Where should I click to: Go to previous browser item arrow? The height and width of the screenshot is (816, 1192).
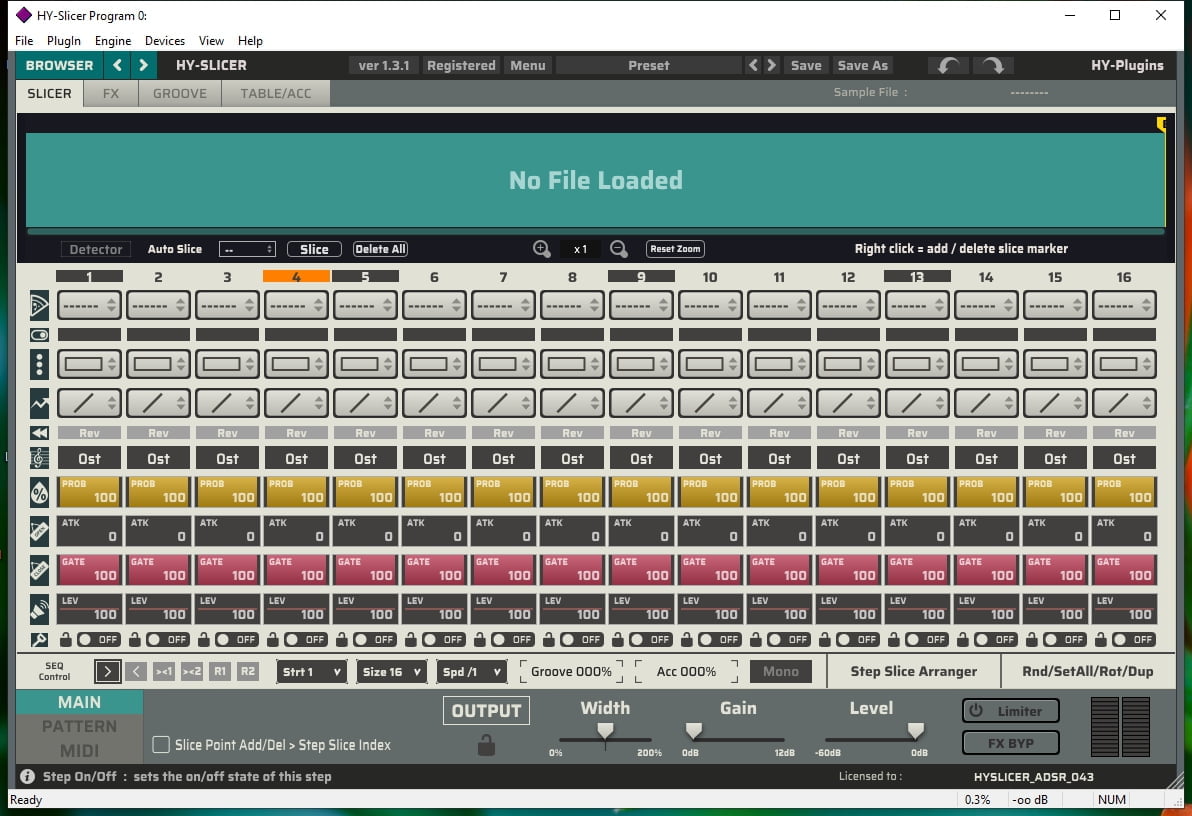tap(117, 65)
